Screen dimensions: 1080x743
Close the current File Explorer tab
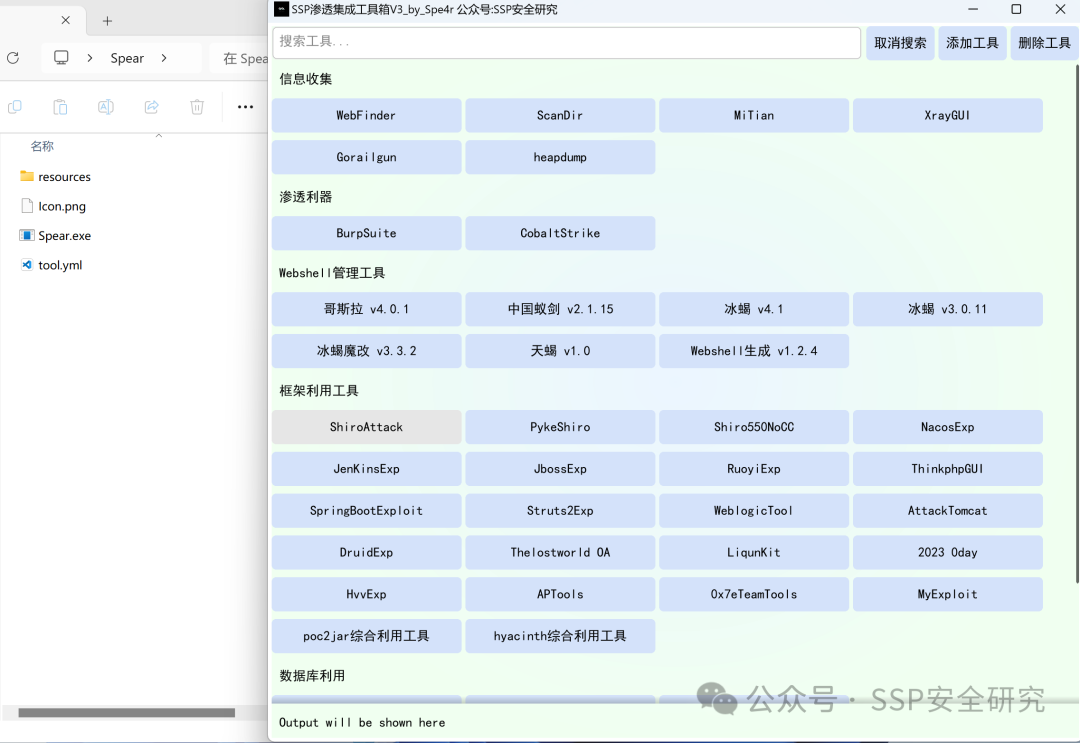(x=65, y=20)
